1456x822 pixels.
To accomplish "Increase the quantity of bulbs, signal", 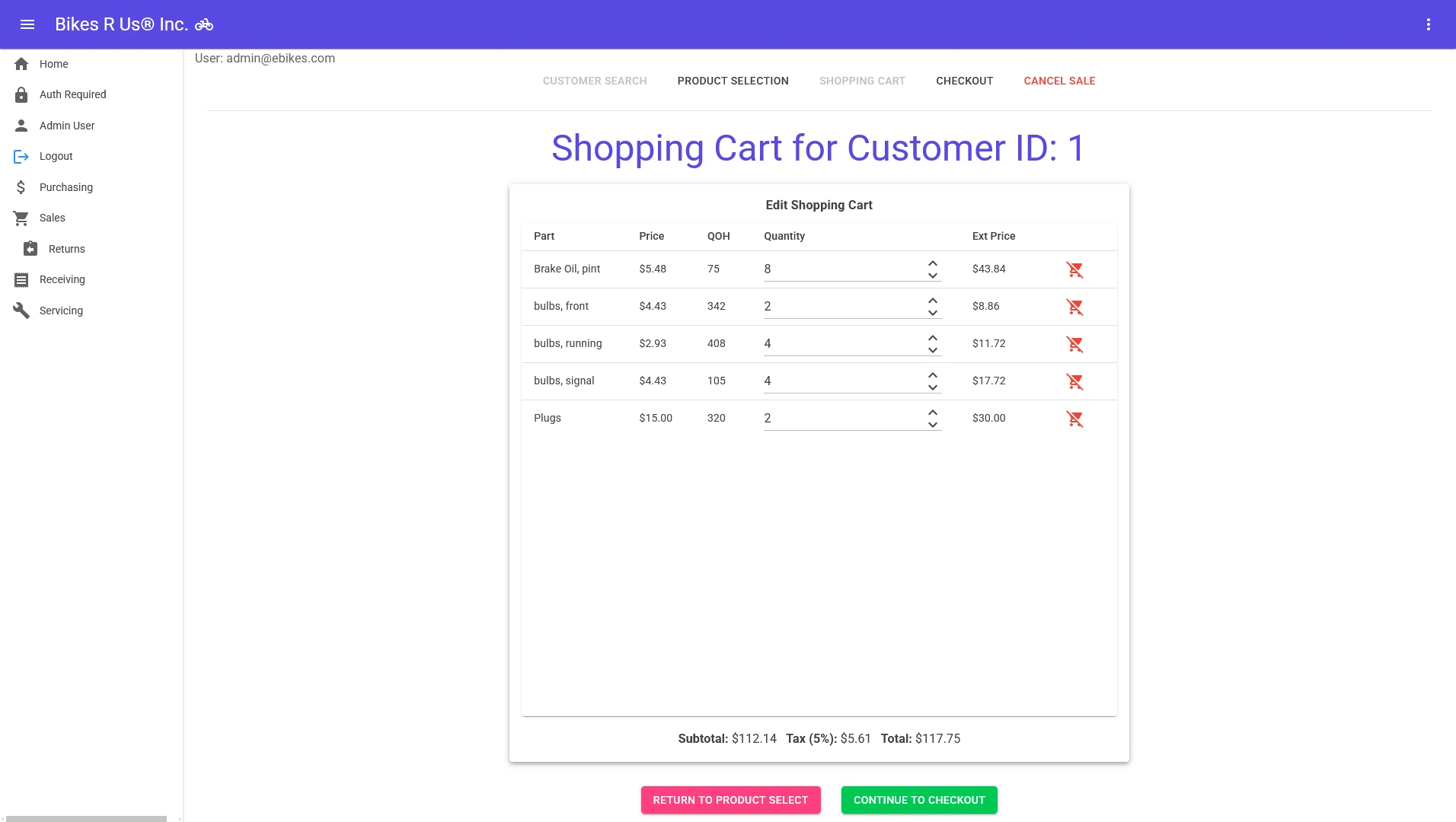I will (931, 375).
